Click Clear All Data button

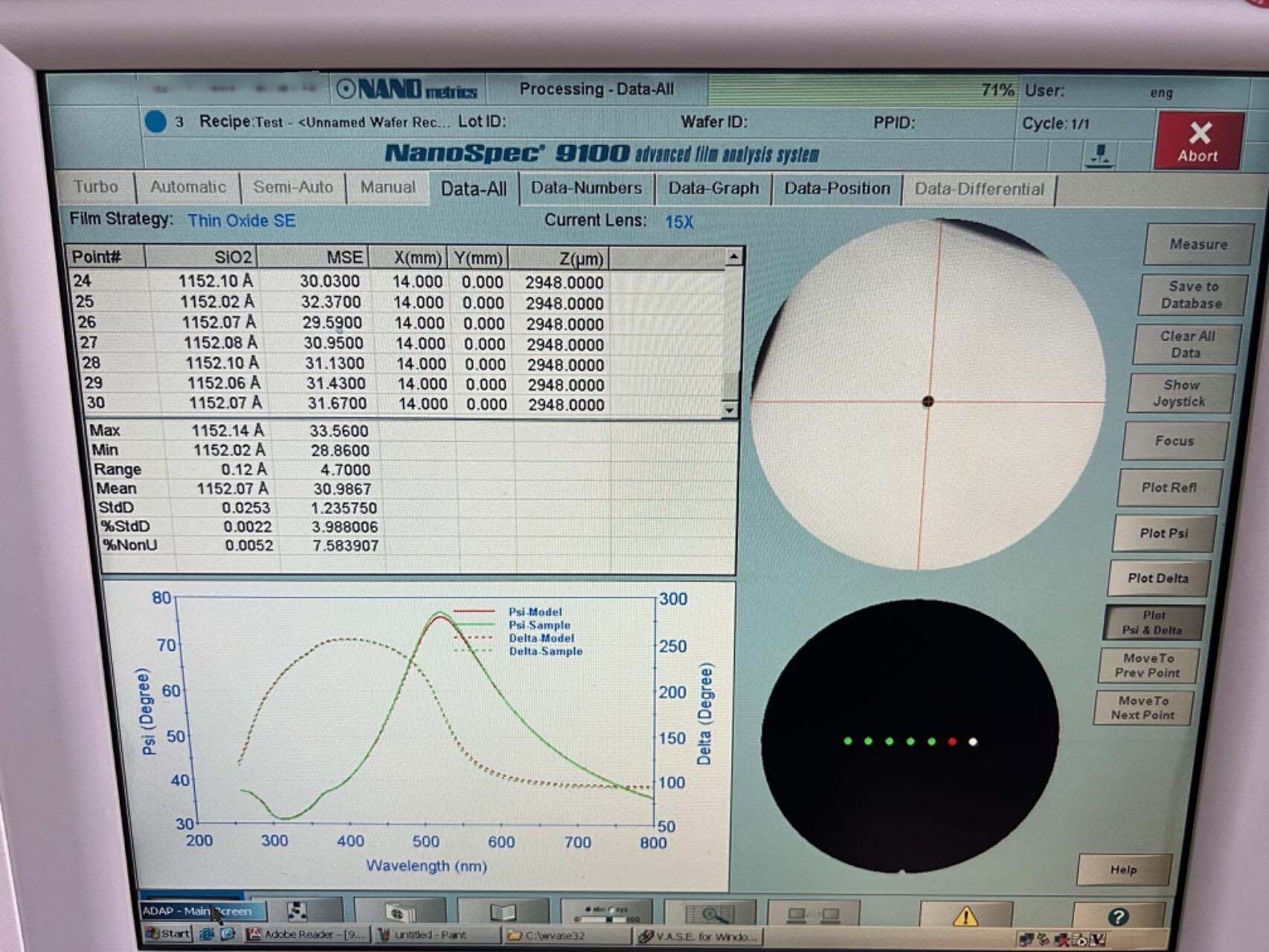(x=1186, y=344)
